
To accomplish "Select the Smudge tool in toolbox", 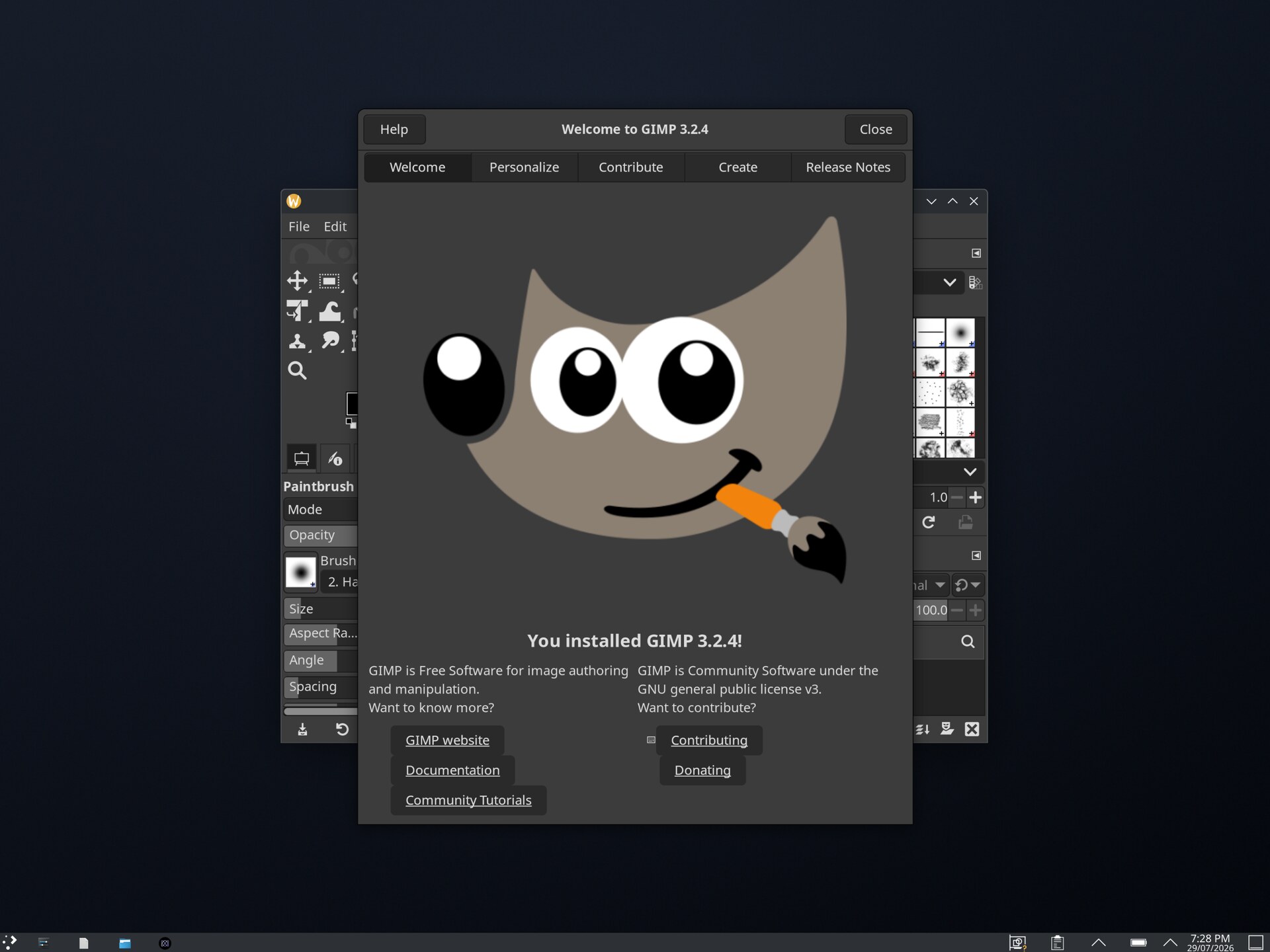I will (330, 341).
